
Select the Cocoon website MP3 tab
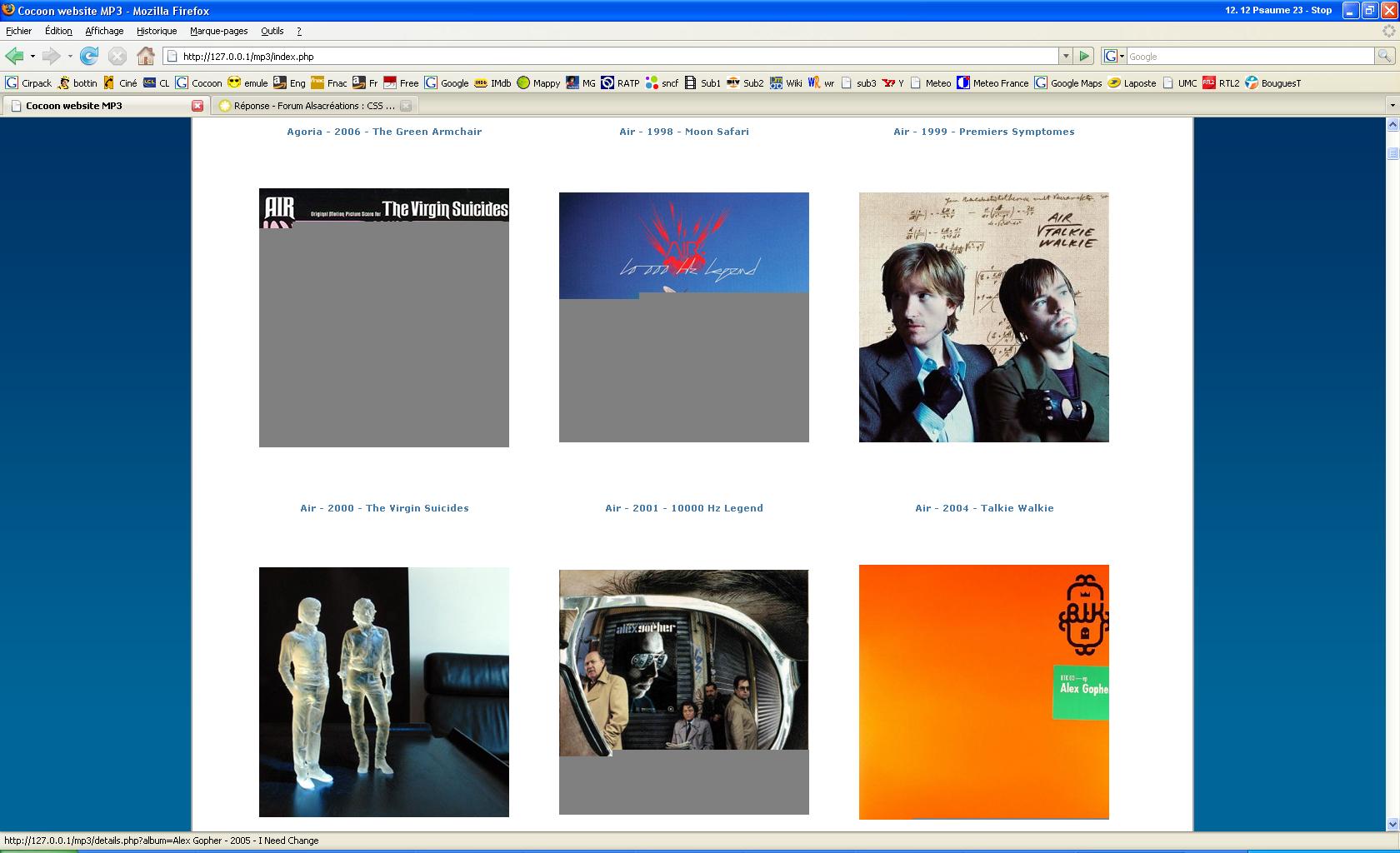coord(105,106)
